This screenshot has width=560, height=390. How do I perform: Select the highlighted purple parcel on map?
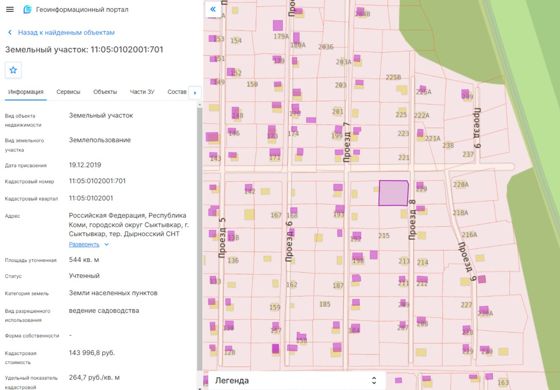point(393,193)
